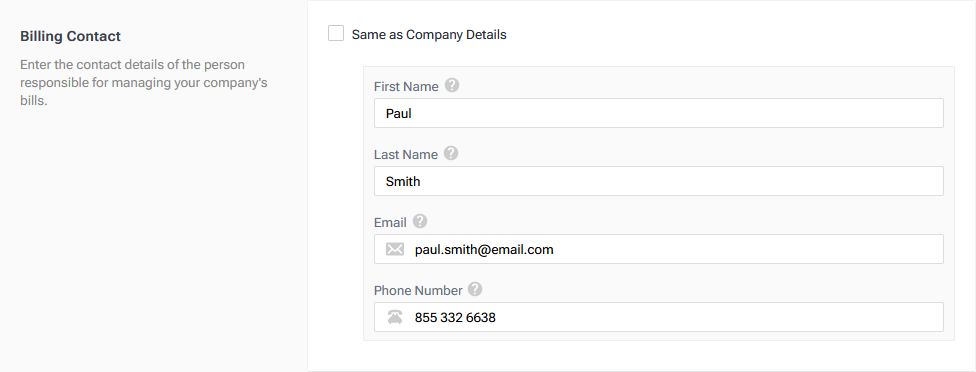Activate the Phone Number input field

pos(659,317)
